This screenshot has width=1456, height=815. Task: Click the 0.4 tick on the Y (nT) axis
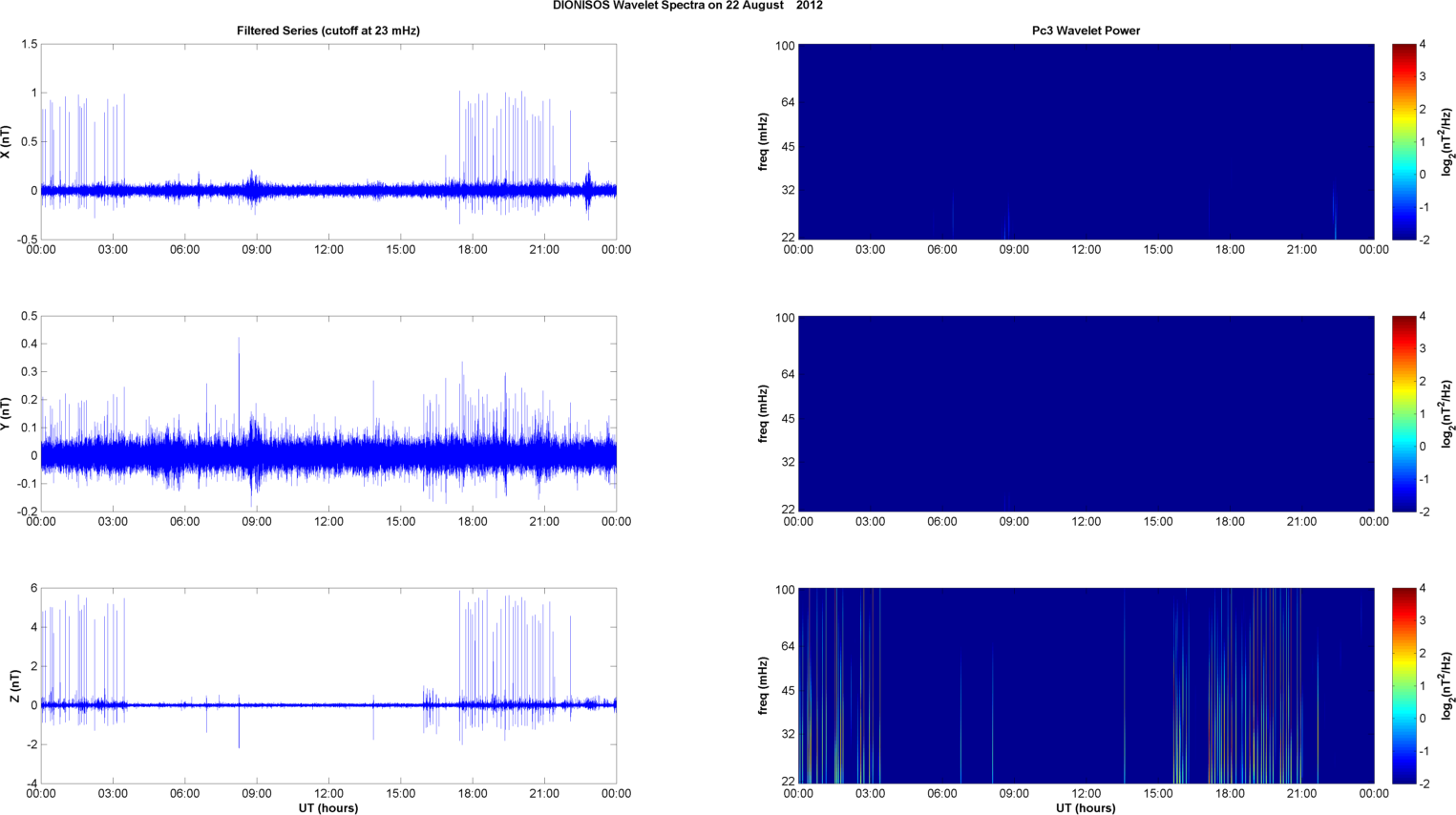(29, 344)
